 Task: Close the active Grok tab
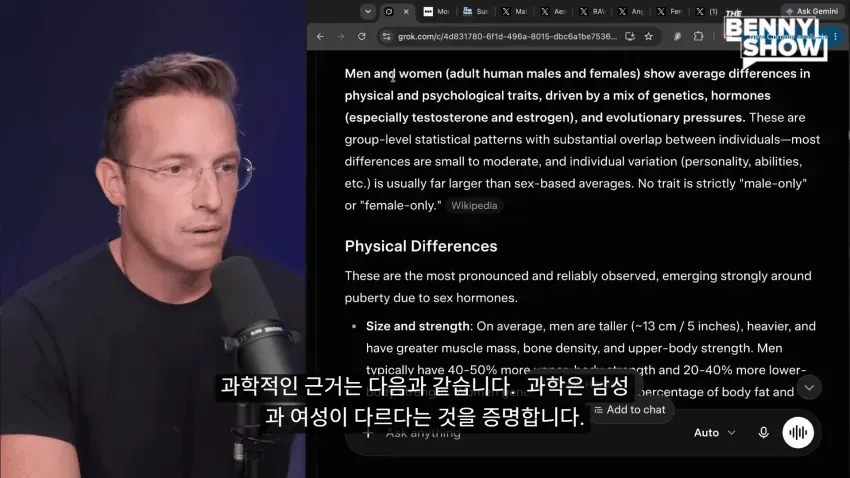pyautogui.click(x=406, y=11)
